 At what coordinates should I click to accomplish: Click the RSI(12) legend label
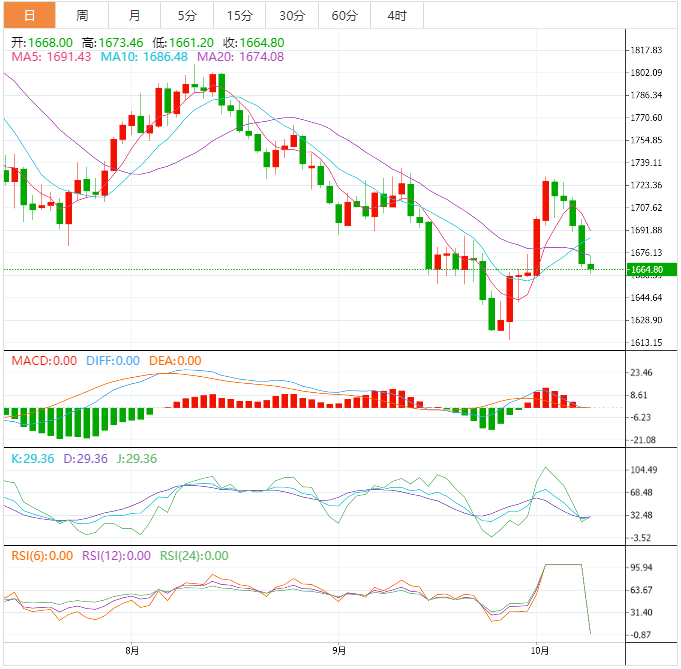point(116,556)
